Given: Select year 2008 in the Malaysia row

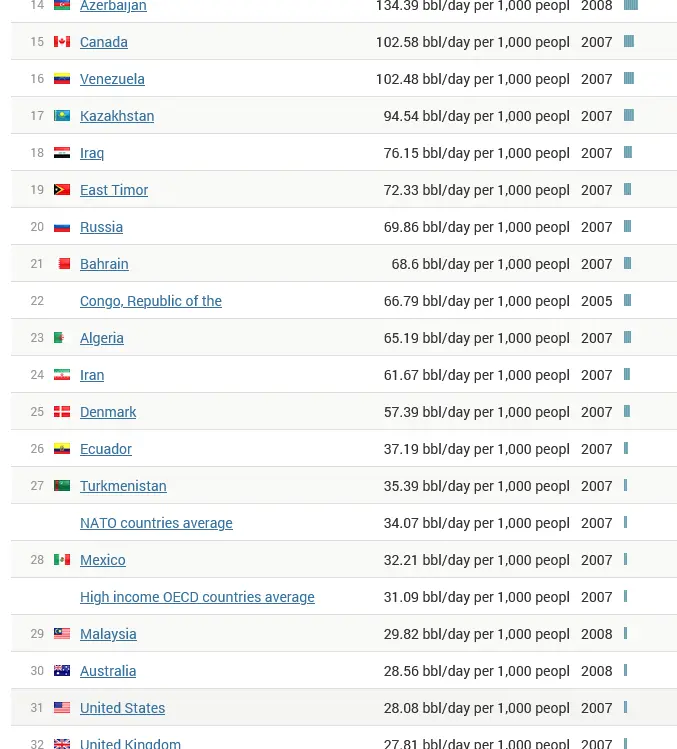Looking at the screenshot, I should (596, 634).
